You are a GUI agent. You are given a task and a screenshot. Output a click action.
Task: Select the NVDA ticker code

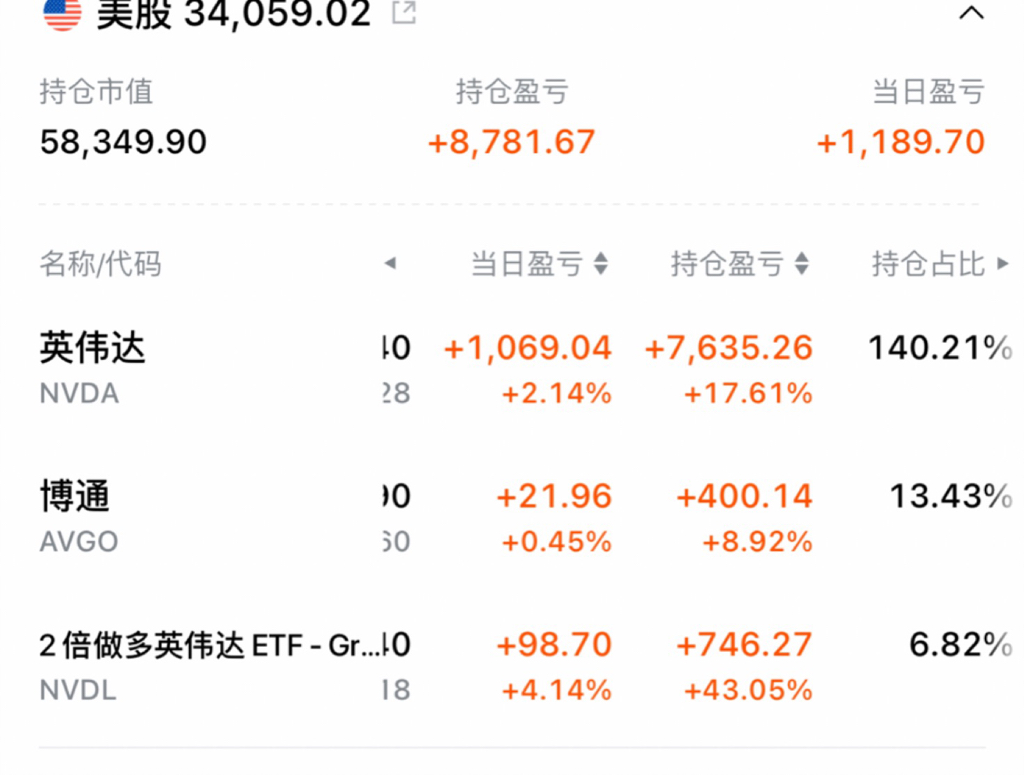click(79, 394)
